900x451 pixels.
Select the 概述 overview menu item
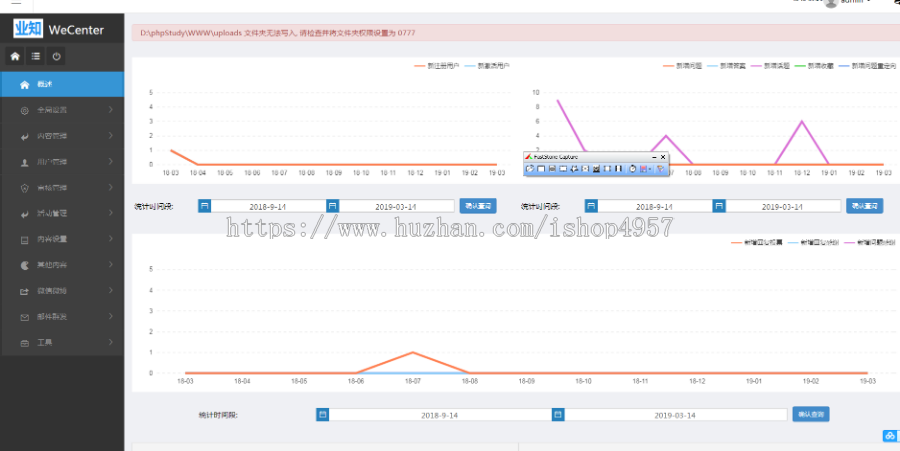pos(62,84)
